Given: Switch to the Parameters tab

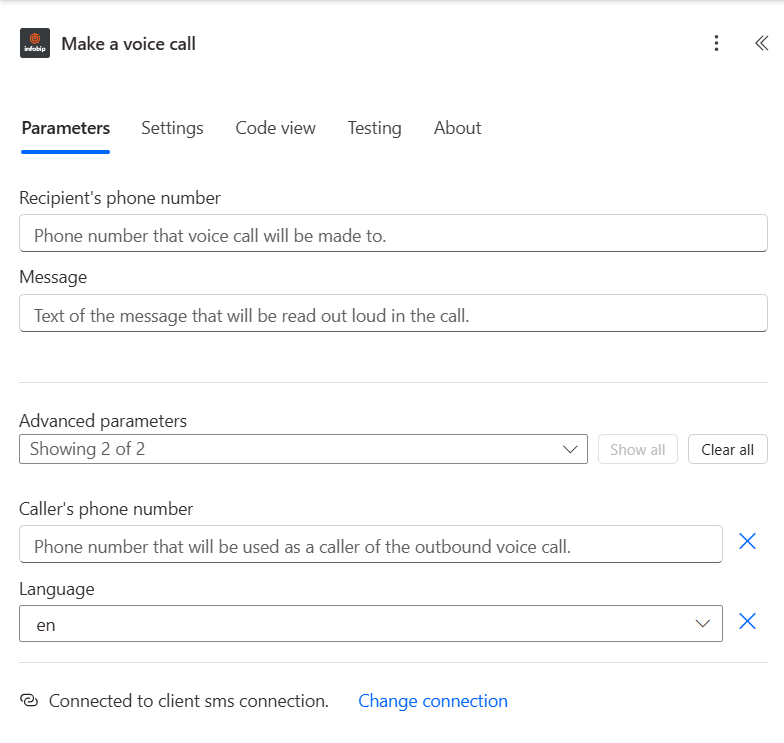Looking at the screenshot, I should tap(66, 128).
